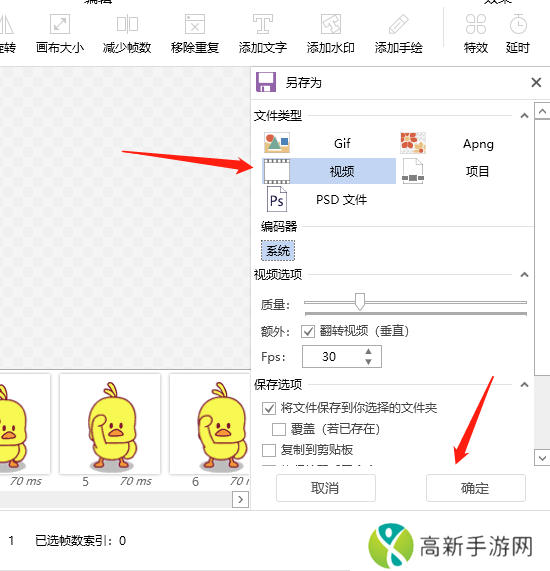Select the 移除重复 remove duplicates tool
This screenshot has width=550, height=571.
(195, 34)
